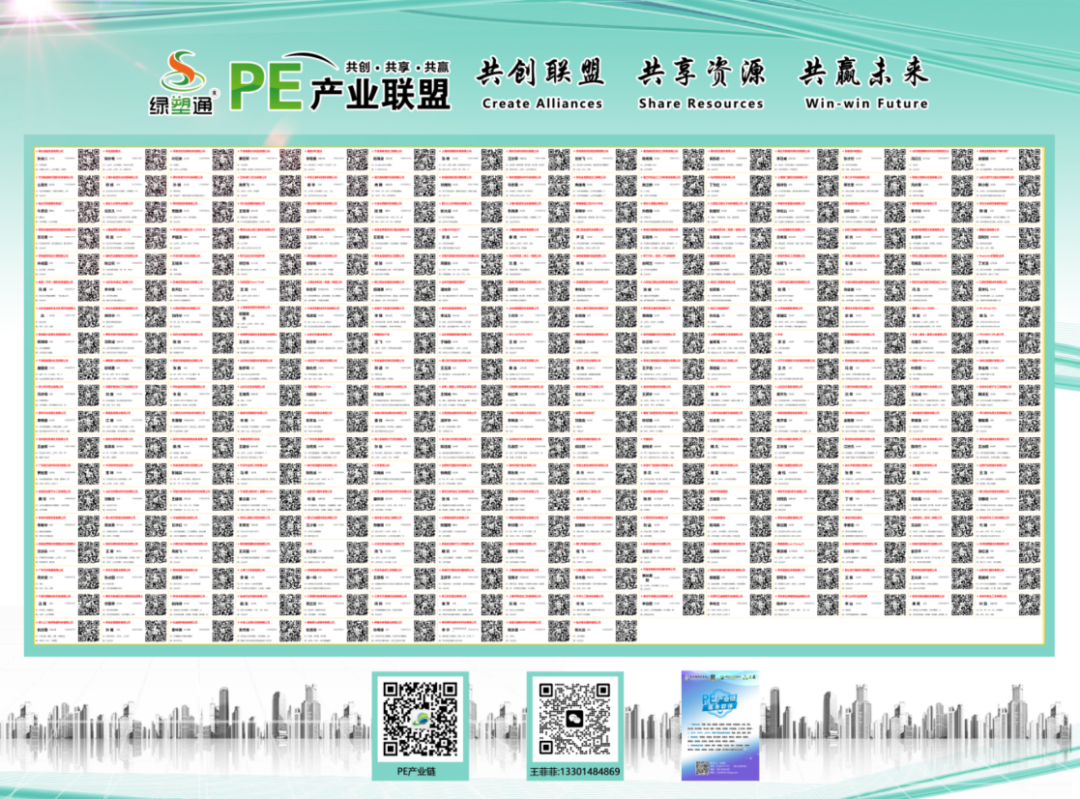Select the large green PE logo
1080x799 pixels.
(x=263, y=85)
